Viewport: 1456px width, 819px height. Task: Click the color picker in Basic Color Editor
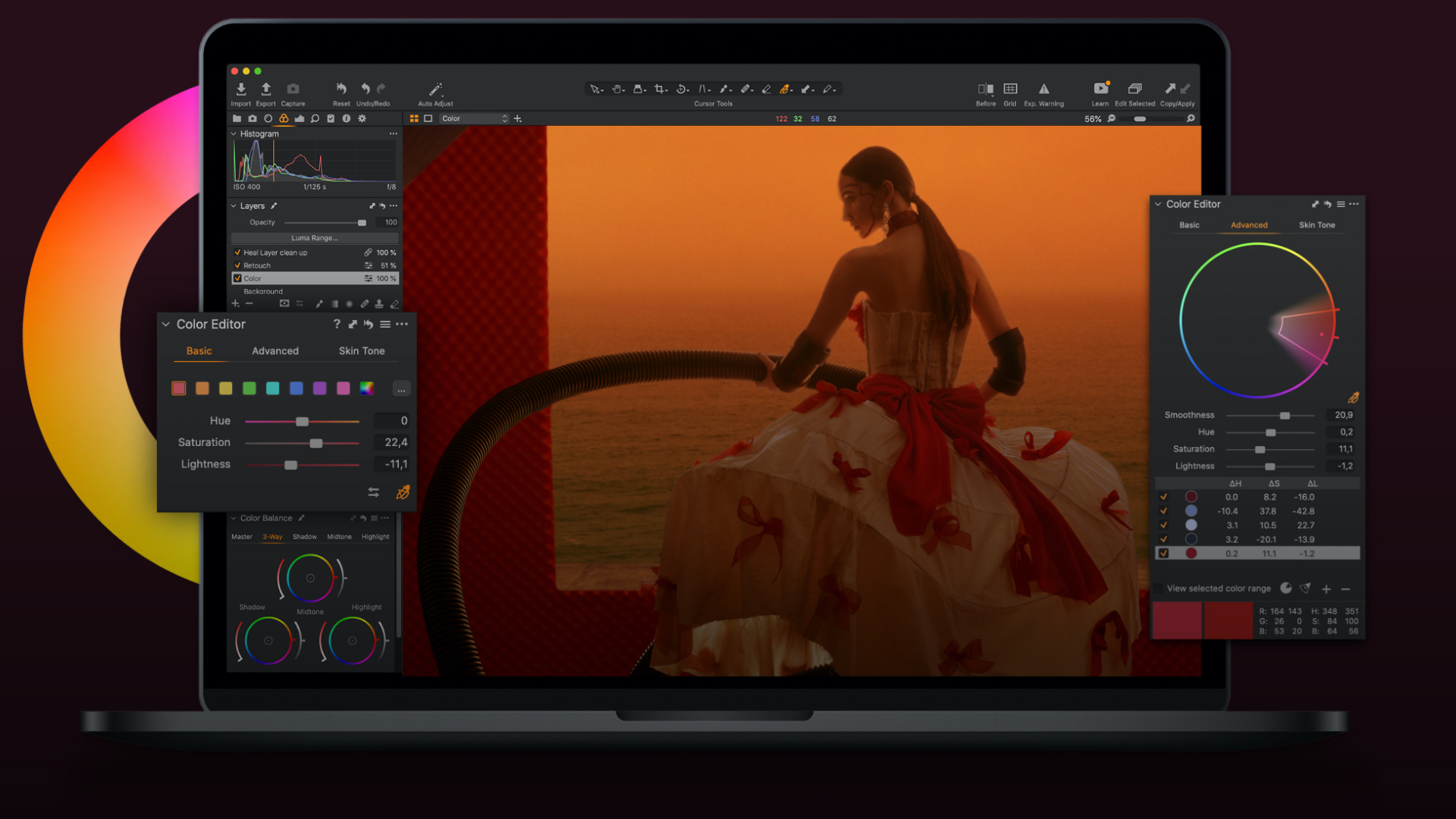pyautogui.click(x=403, y=492)
